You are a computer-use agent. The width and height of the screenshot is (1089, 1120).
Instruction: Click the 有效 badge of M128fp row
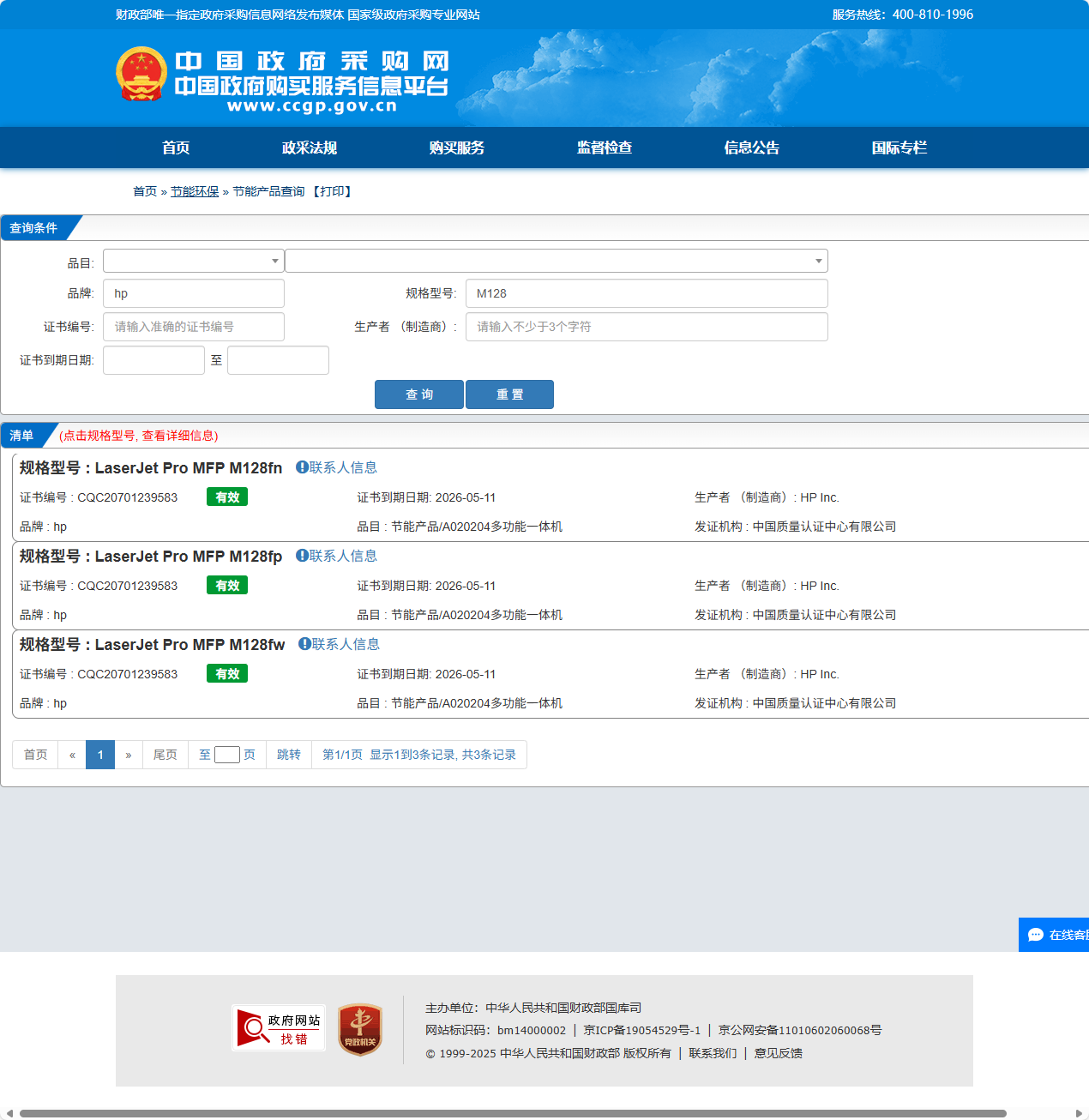click(227, 585)
